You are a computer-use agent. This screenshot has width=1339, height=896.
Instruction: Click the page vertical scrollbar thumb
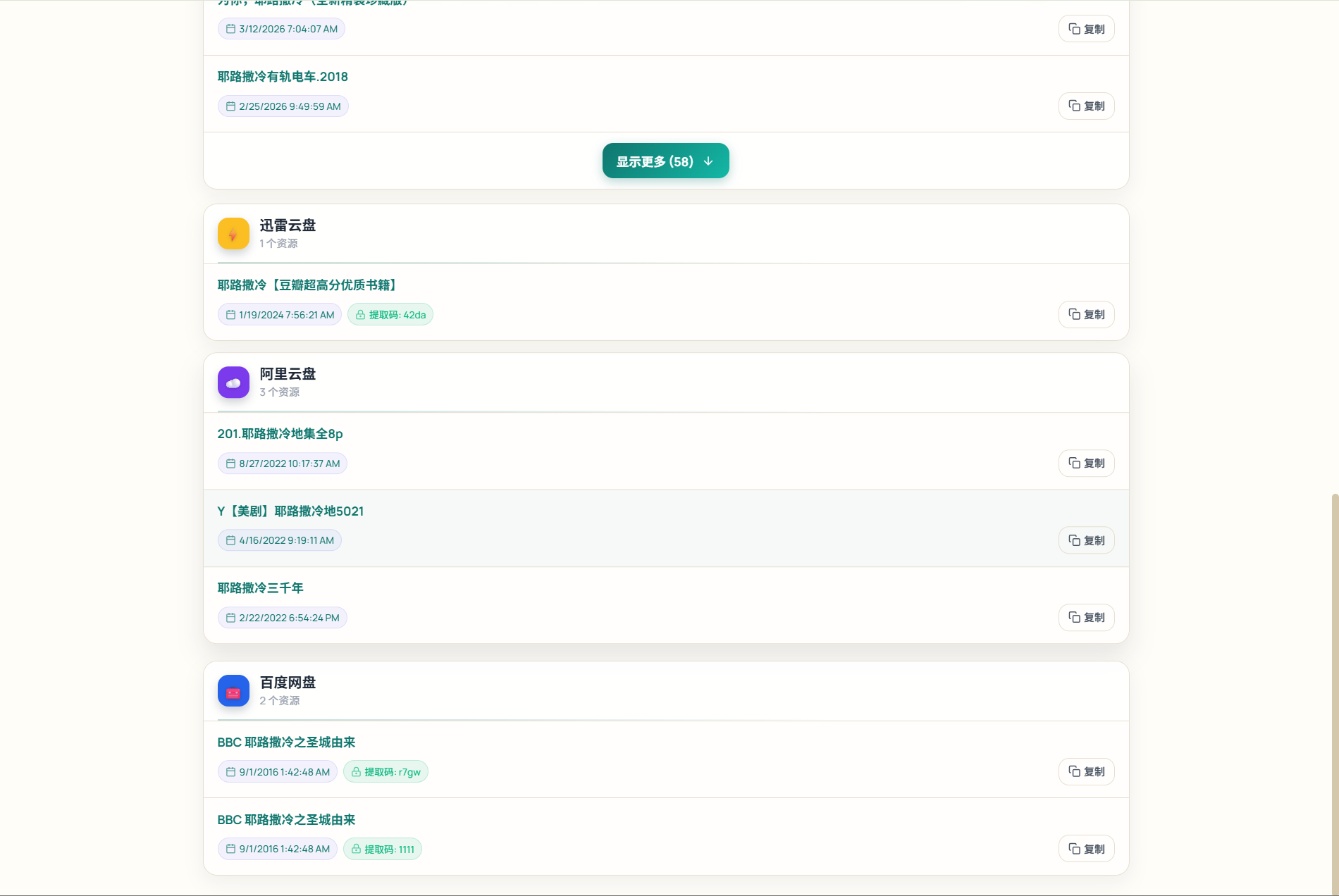[1334, 694]
